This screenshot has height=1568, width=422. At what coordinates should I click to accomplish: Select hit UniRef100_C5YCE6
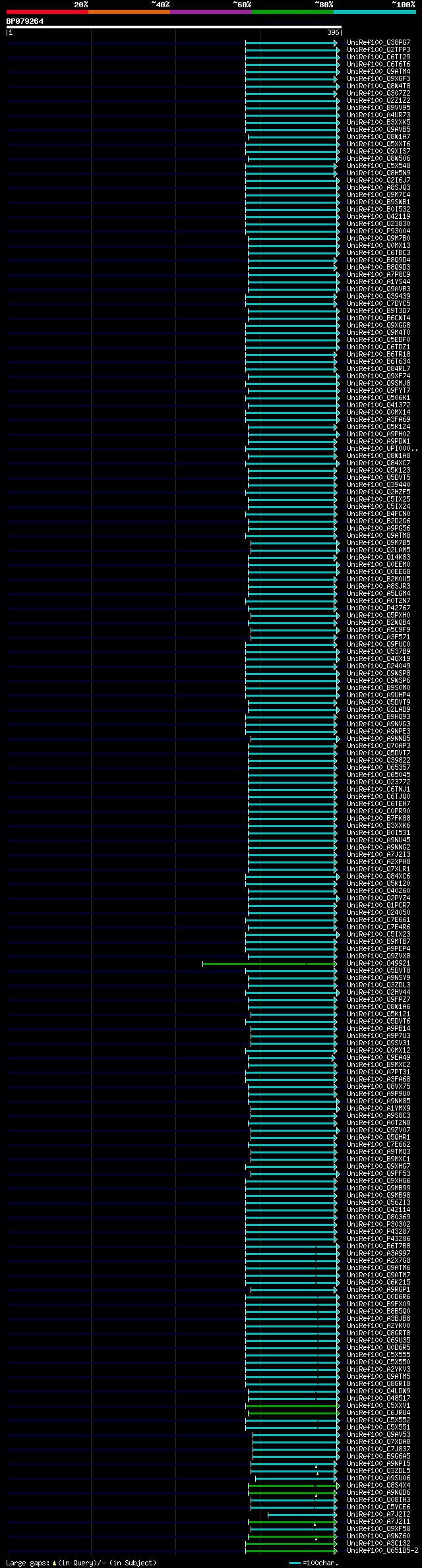pyautogui.click(x=378, y=1507)
